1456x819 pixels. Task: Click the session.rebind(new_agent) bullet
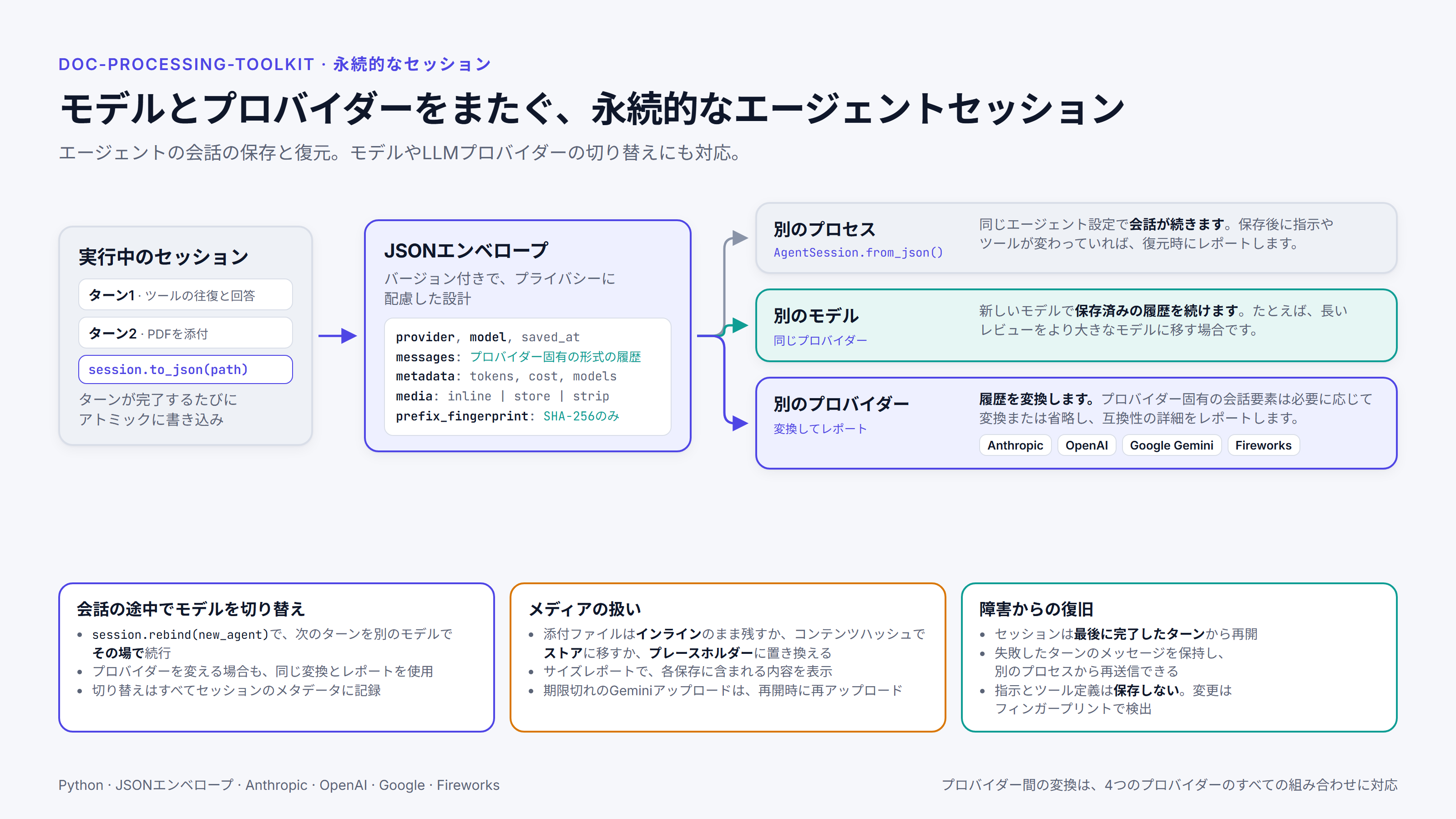click(272, 643)
